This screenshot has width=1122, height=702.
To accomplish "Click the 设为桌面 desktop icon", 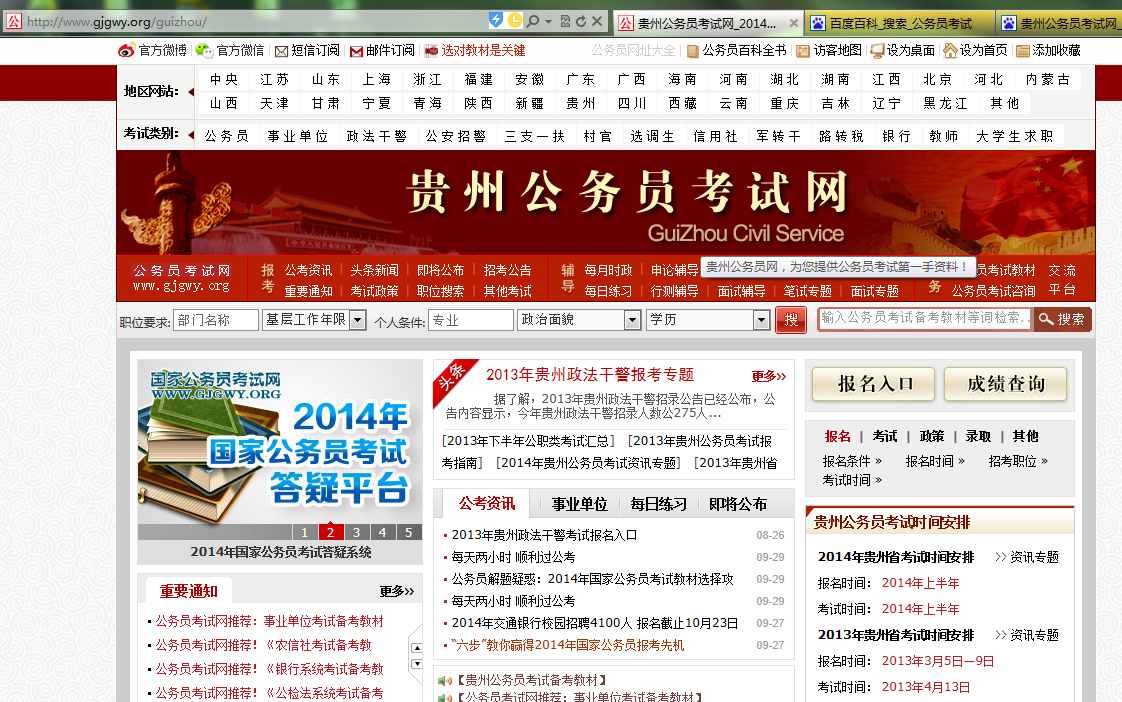I will pyautogui.click(x=877, y=51).
